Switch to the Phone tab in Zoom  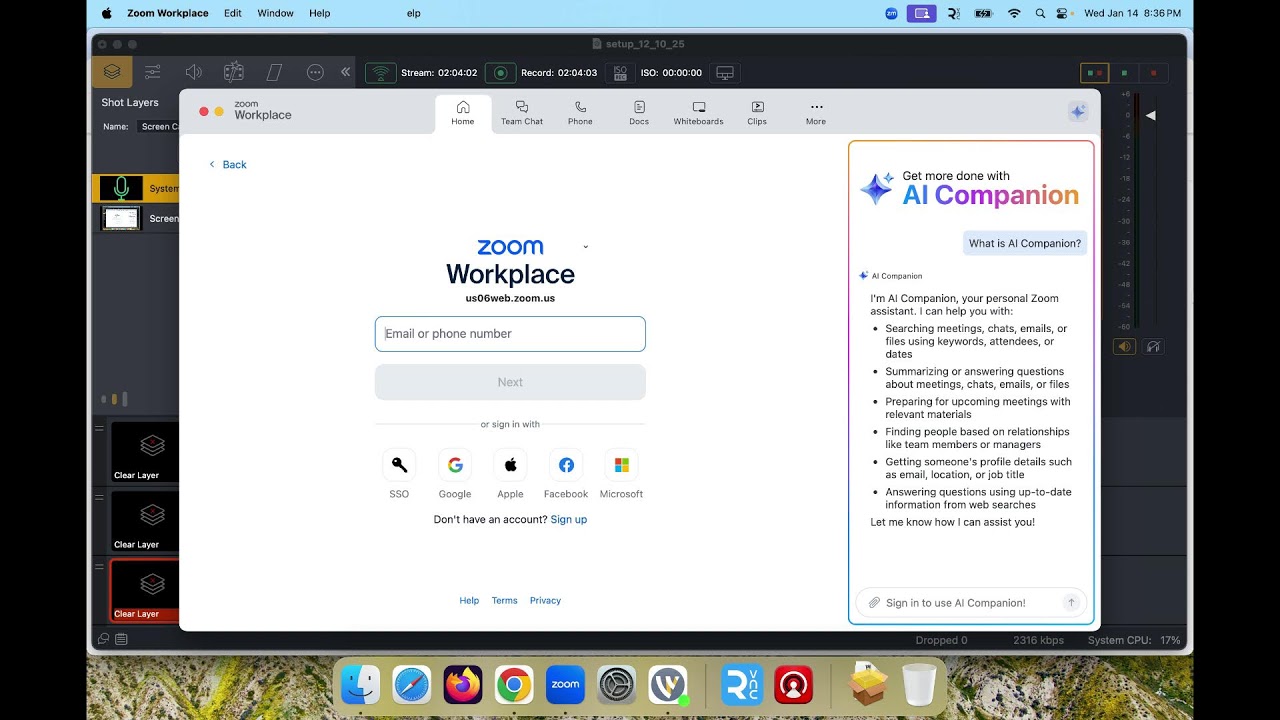tap(580, 113)
